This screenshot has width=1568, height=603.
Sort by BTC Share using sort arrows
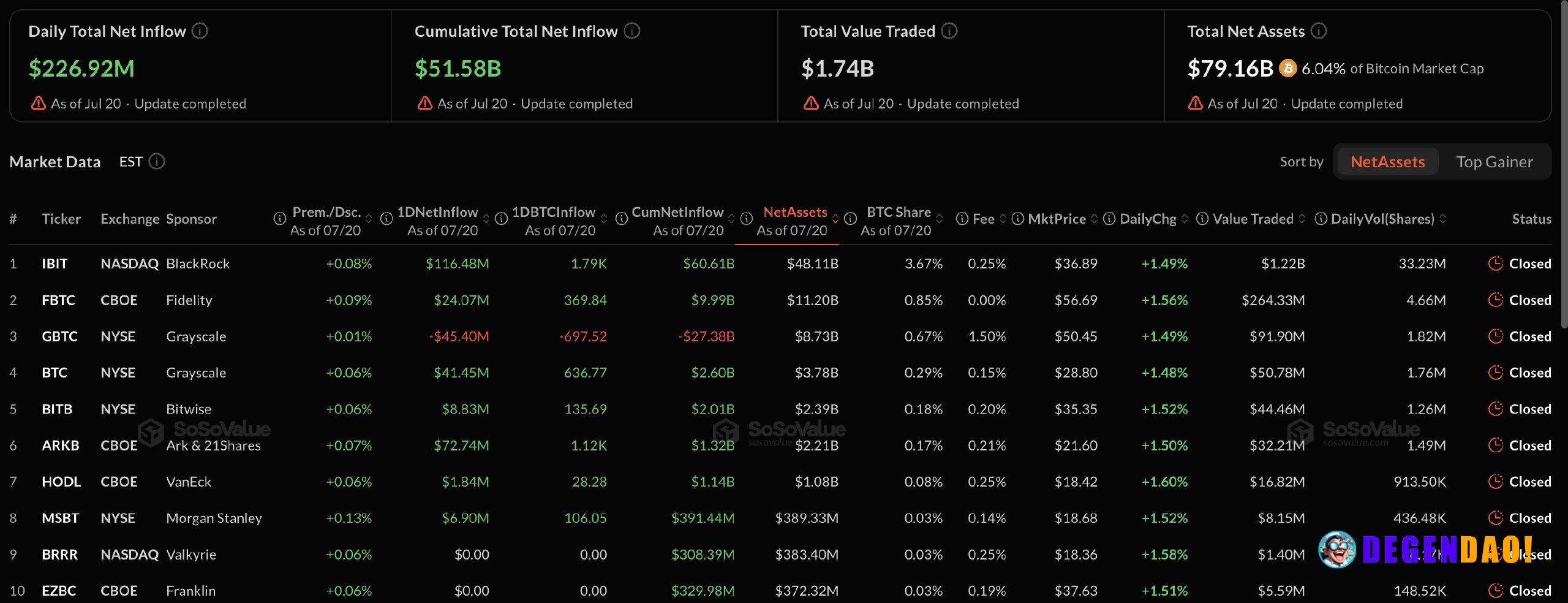click(x=940, y=219)
